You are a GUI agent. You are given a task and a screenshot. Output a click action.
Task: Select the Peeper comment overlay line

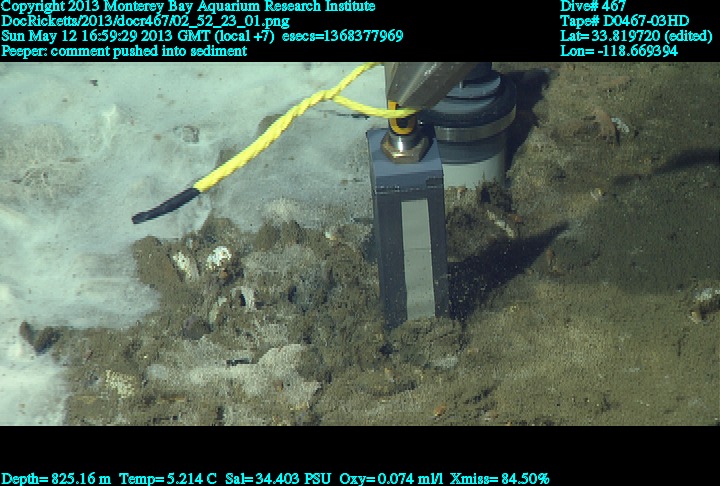coord(124,51)
